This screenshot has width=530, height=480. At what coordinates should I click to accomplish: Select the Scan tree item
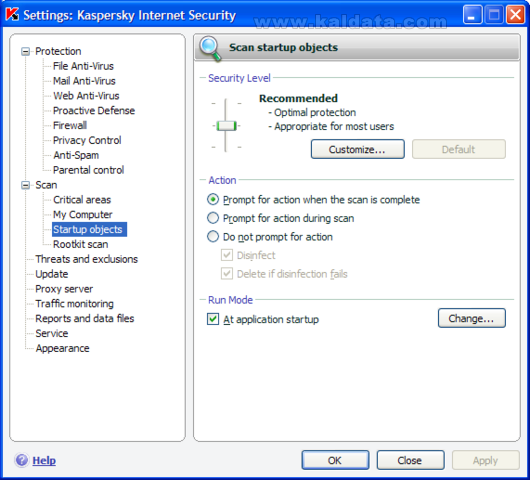point(46,185)
